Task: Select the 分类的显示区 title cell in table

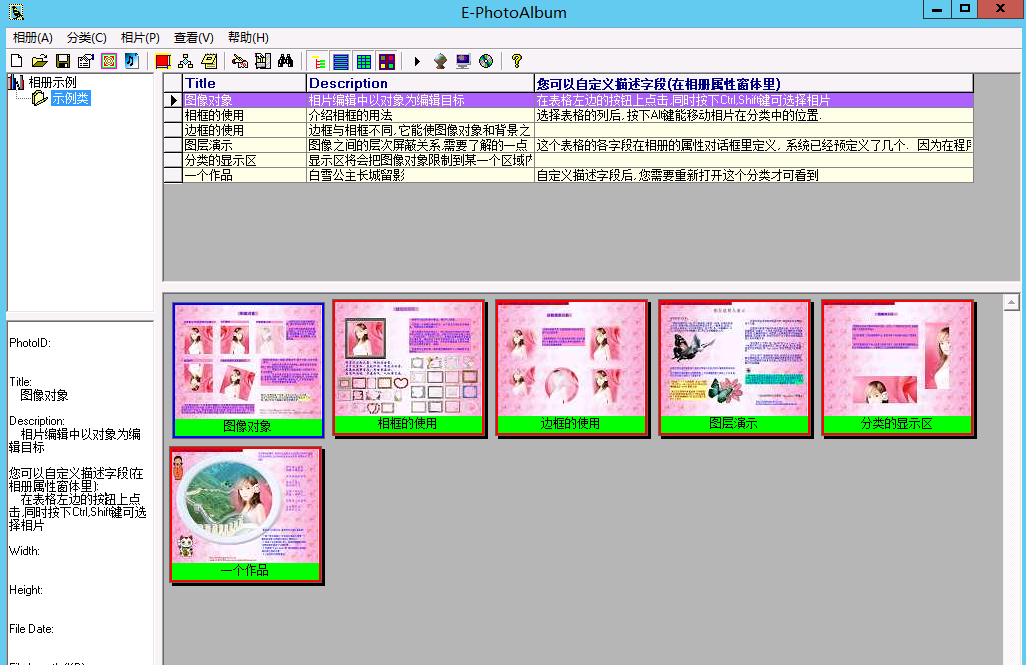Action: coord(244,160)
